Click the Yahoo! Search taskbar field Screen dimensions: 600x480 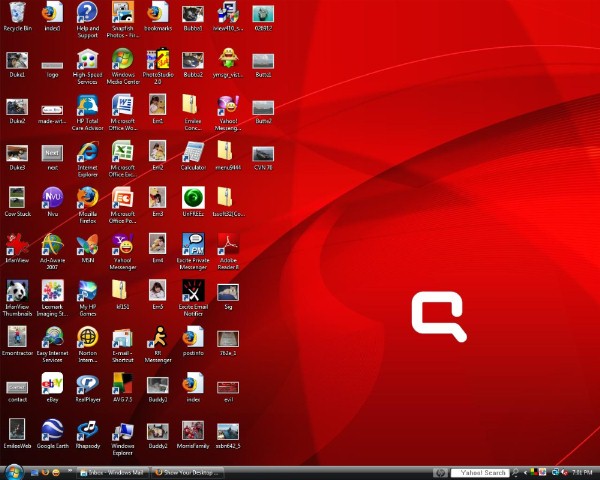[480, 473]
